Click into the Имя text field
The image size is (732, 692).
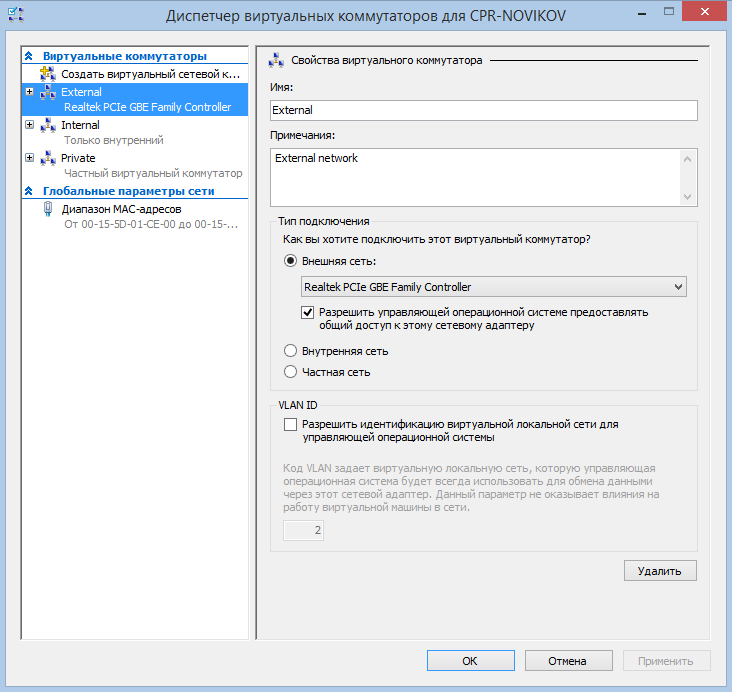click(483, 110)
